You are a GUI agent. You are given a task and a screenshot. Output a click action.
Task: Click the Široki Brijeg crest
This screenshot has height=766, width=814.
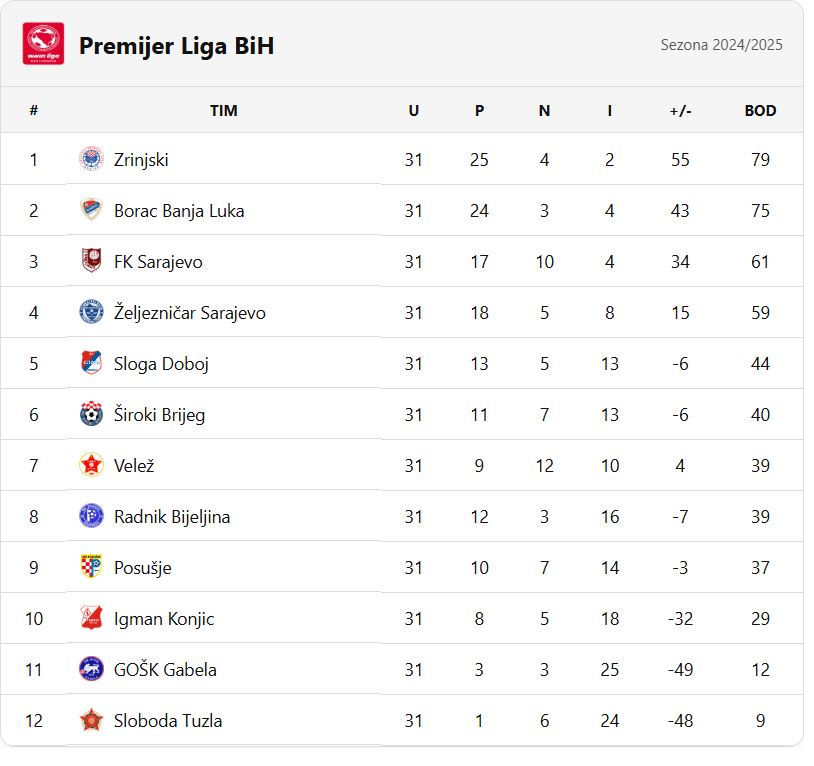[92, 415]
